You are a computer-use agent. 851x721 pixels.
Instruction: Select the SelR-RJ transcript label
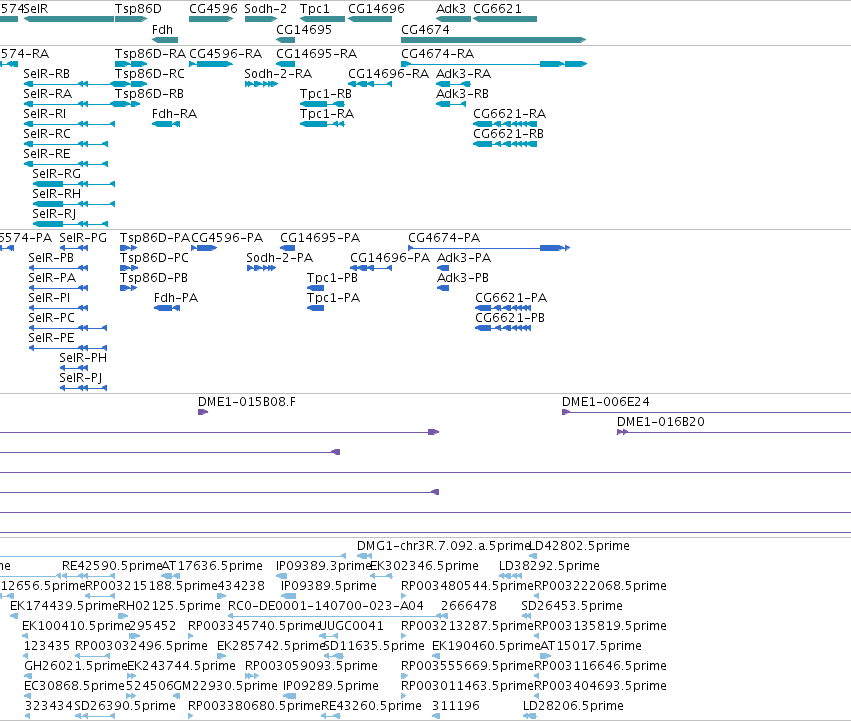coord(54,213)
